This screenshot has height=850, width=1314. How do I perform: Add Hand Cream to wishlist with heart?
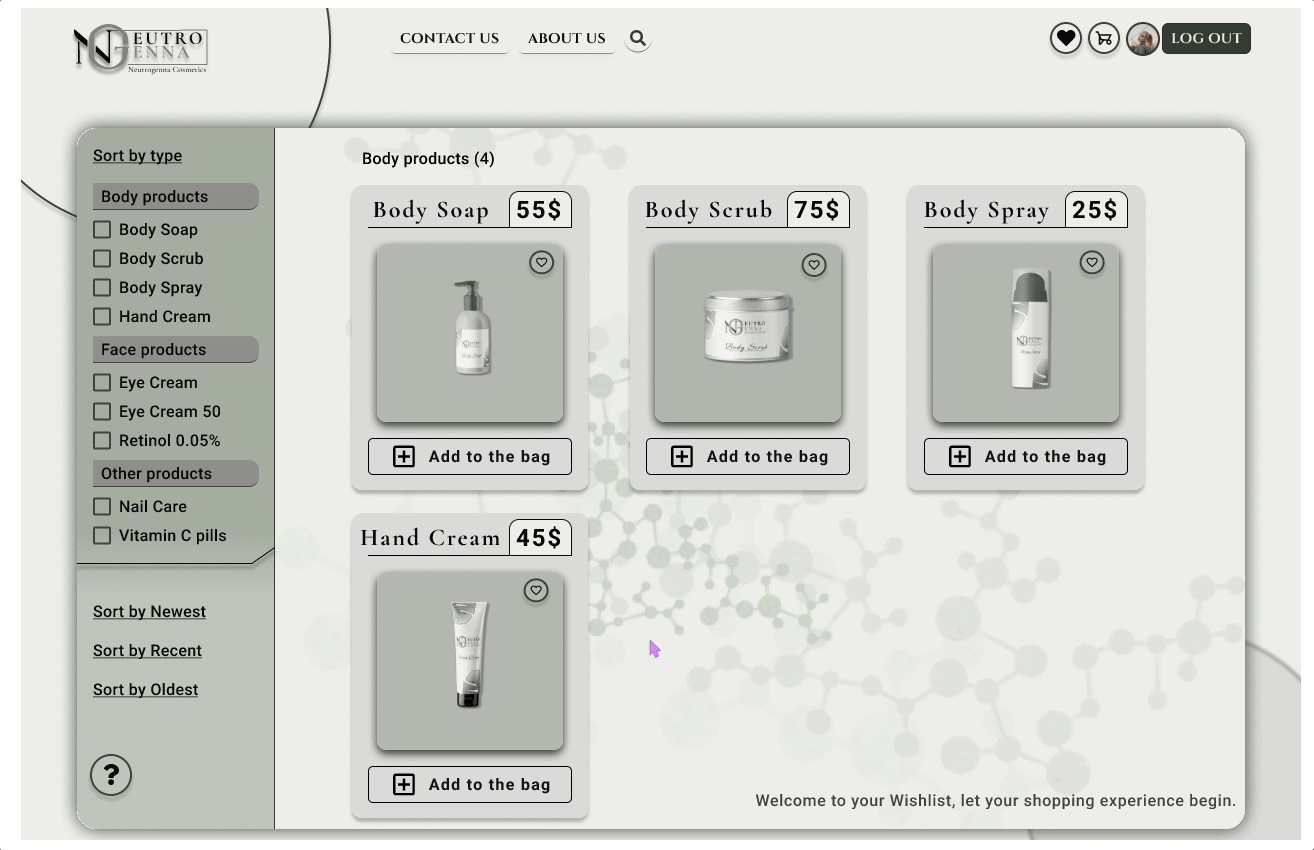pyautogui.click(x=536, y=590)
